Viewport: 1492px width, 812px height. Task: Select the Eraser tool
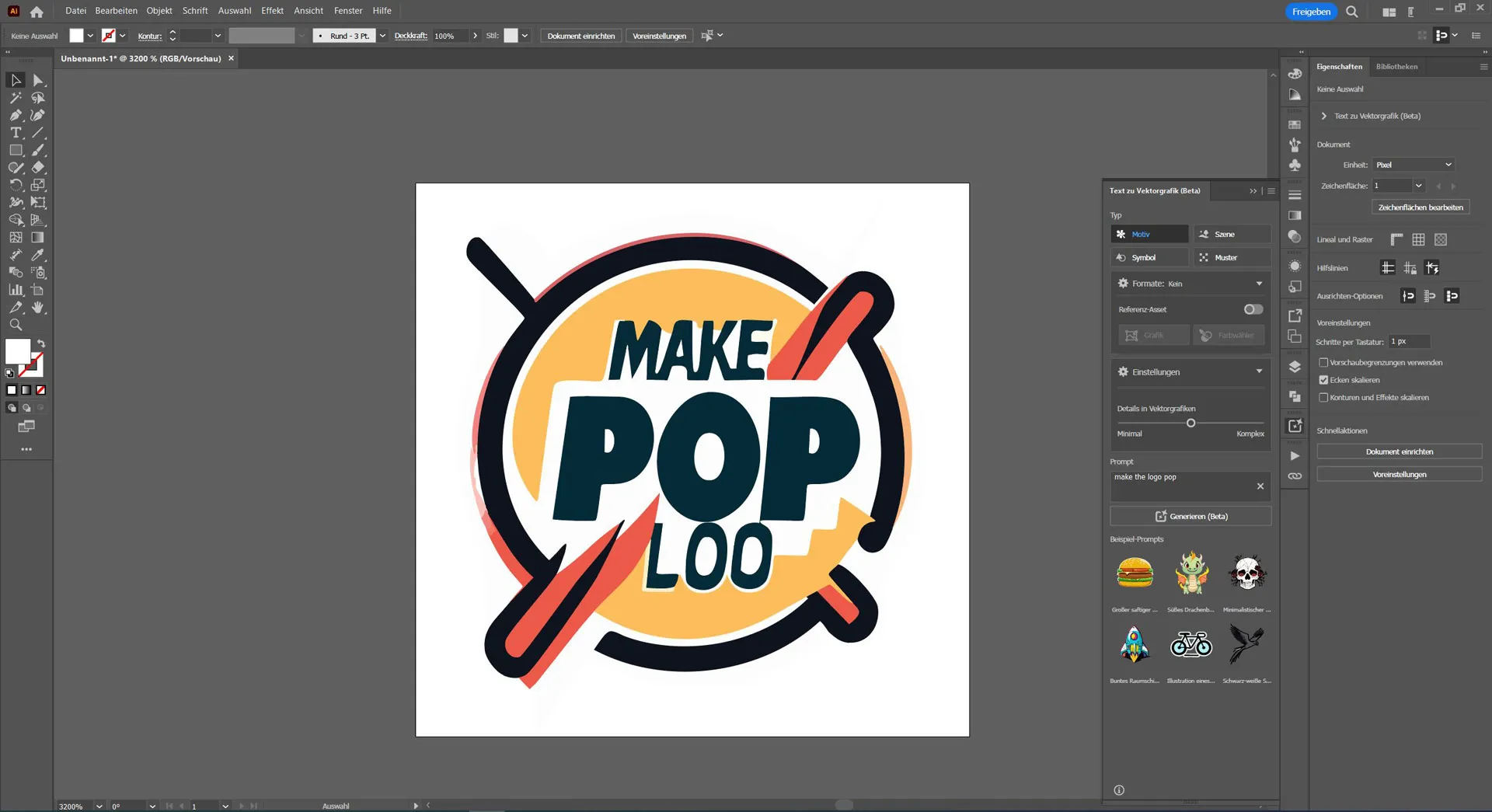pos(38,167)
